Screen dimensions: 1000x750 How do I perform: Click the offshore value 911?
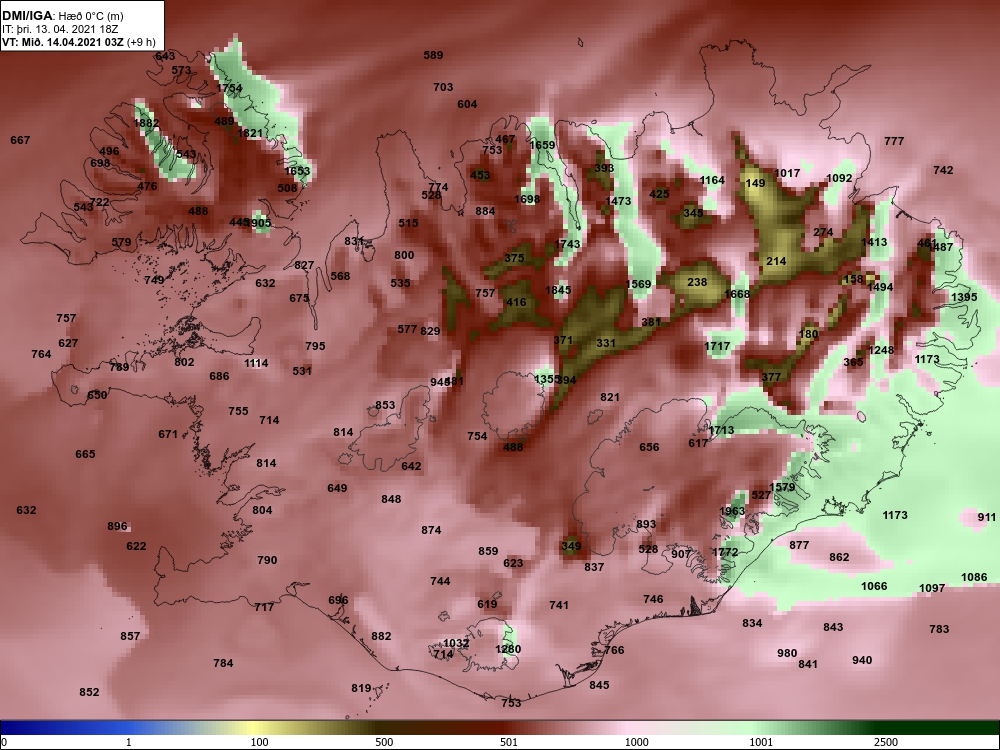click(x=987, y=518)
